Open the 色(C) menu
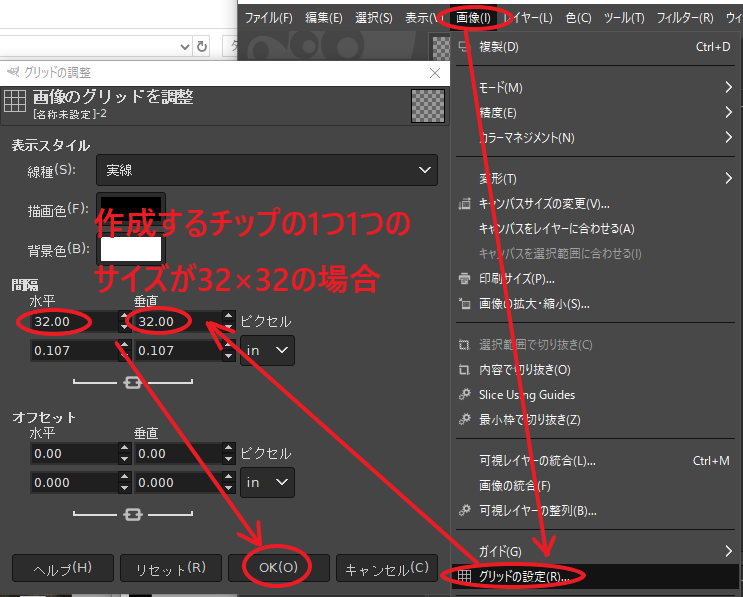The image size is (743, 597). pos(578,18)
